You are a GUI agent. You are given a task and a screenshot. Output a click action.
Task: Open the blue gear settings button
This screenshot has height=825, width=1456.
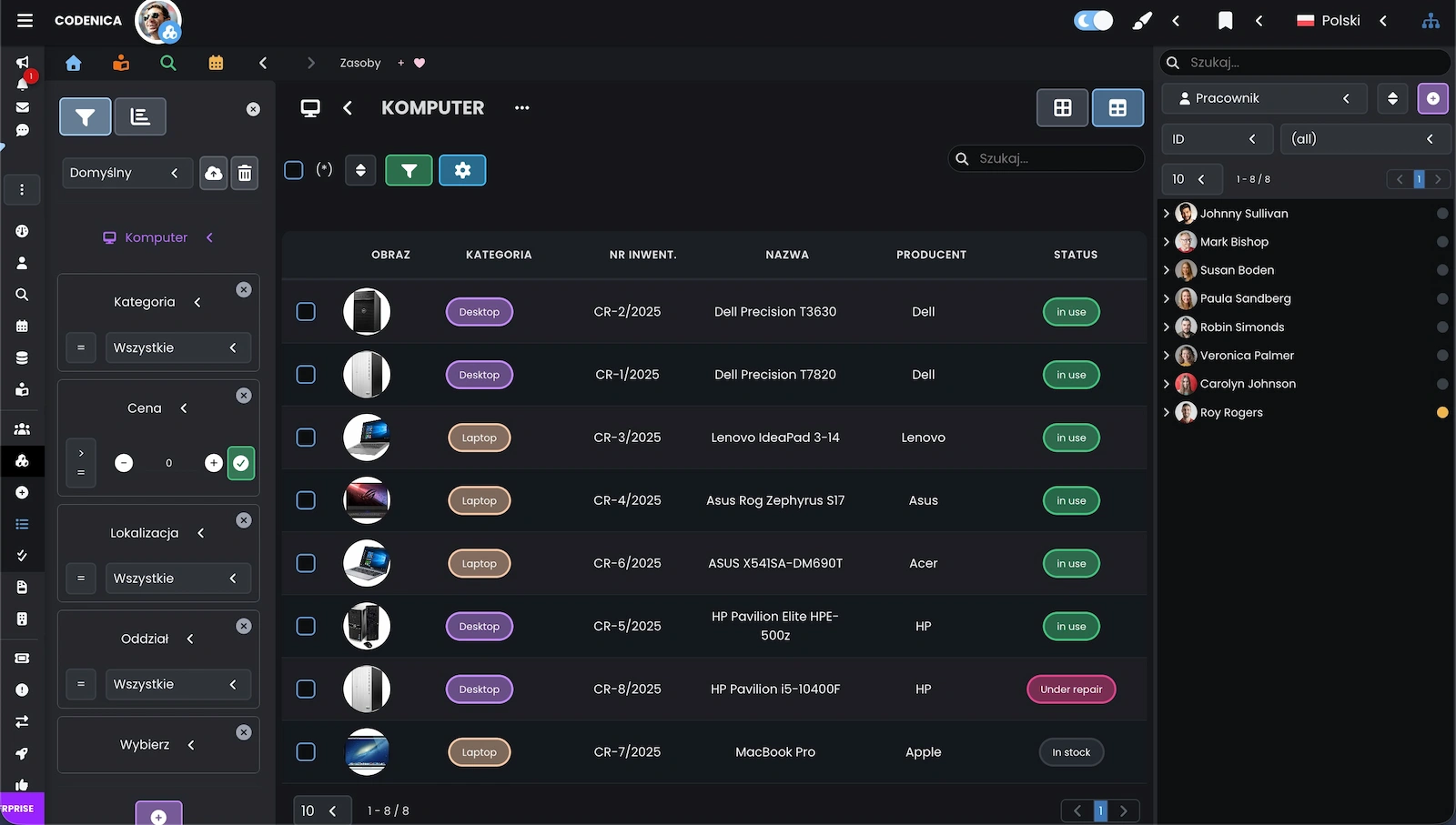coord(462,170)
